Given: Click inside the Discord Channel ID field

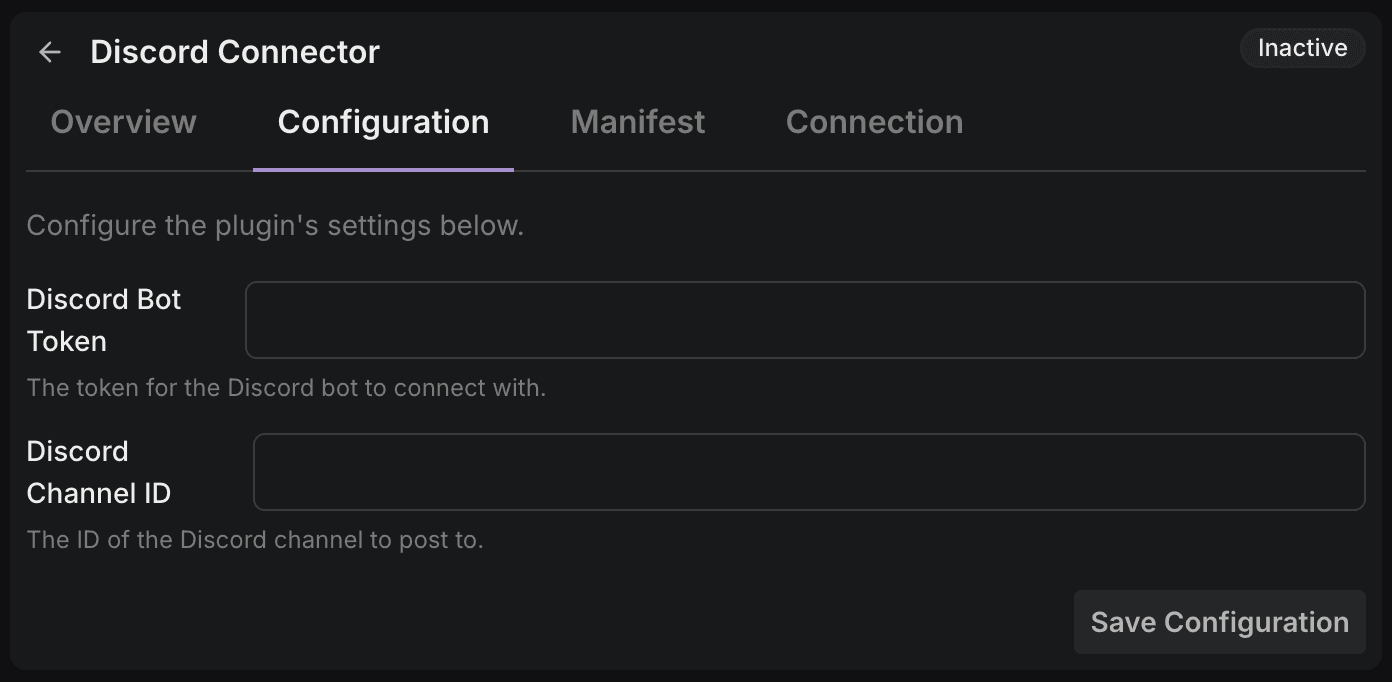Looking at the screenshot, I should pos(809,471).
